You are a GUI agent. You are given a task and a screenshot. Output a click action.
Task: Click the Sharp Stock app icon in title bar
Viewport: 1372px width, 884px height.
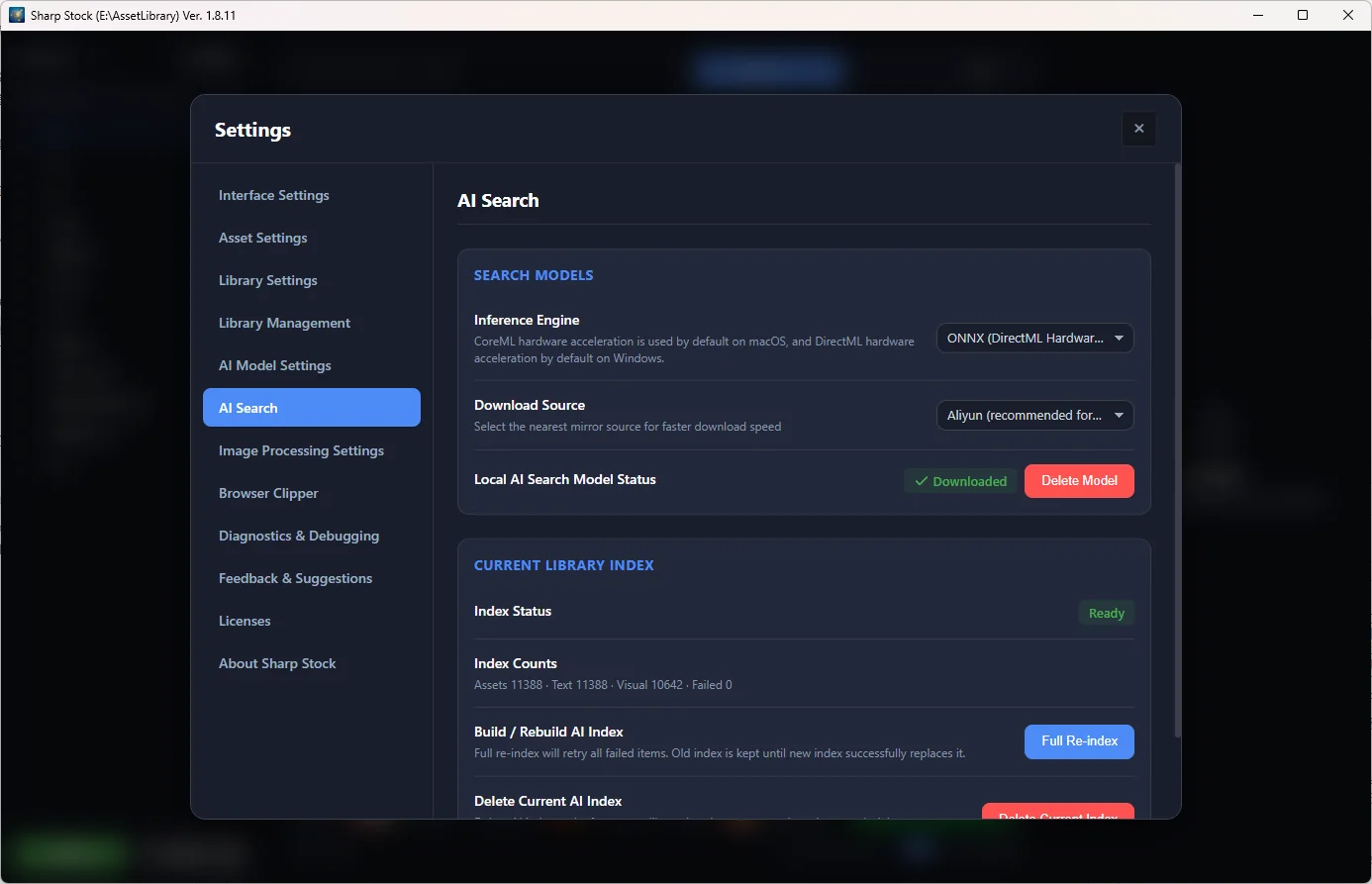16,15
